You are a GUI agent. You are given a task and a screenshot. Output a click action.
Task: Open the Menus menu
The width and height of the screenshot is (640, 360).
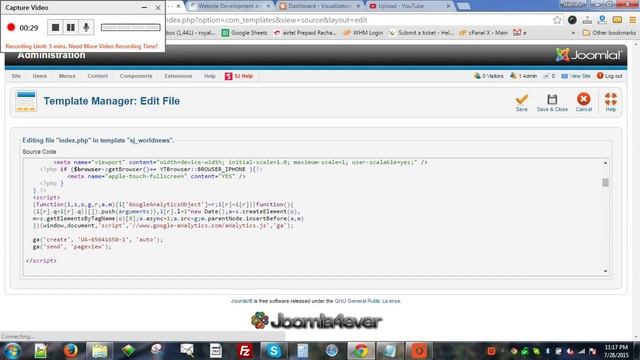pos(67,76)
